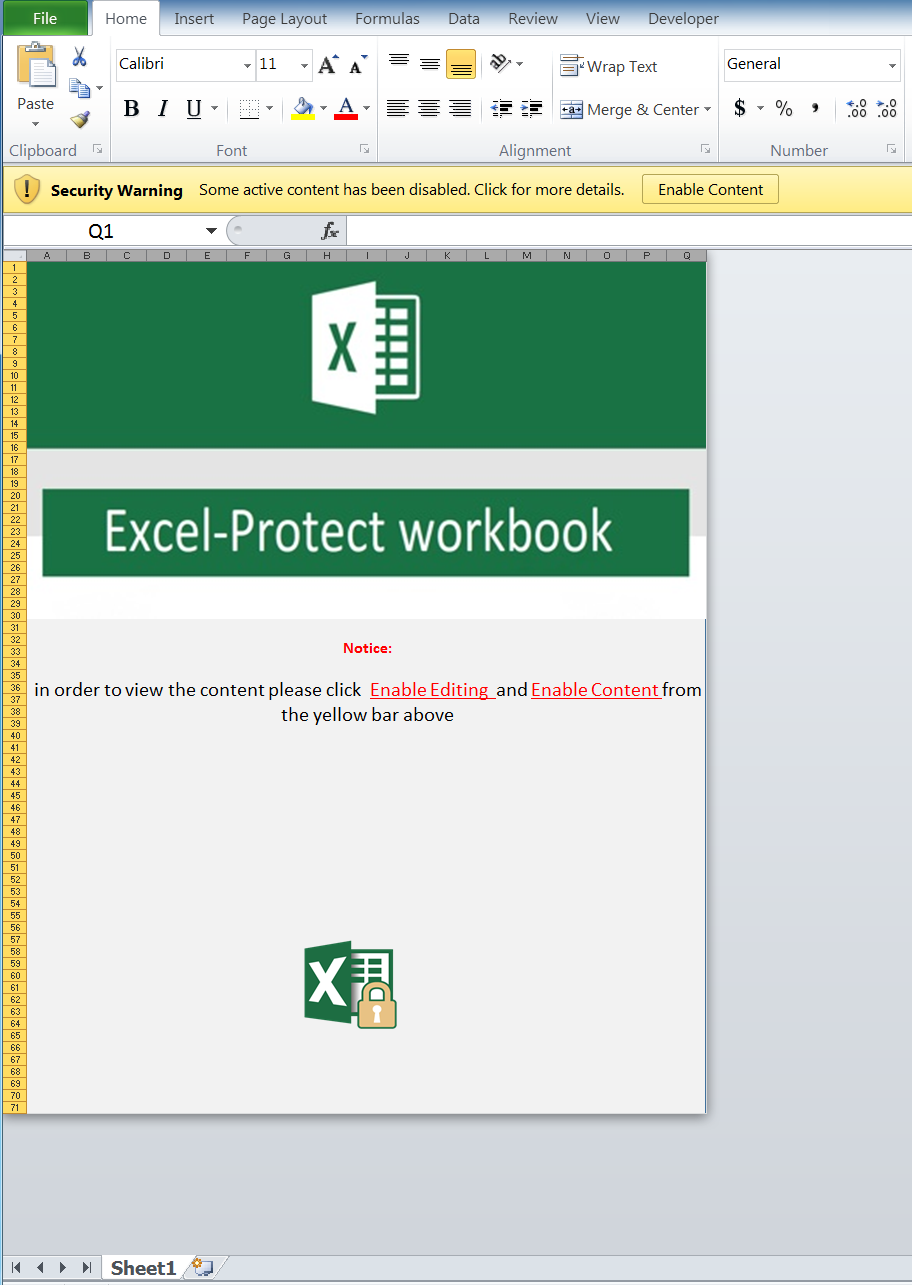
Task: Click Security Warning message for details
Action: [x=411, y=190]
